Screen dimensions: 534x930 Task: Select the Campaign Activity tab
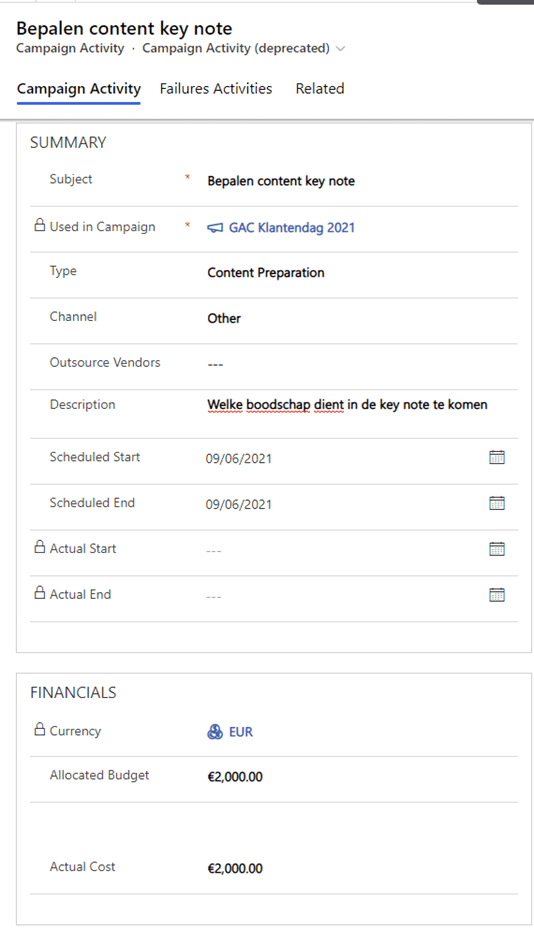click(79, 89)
